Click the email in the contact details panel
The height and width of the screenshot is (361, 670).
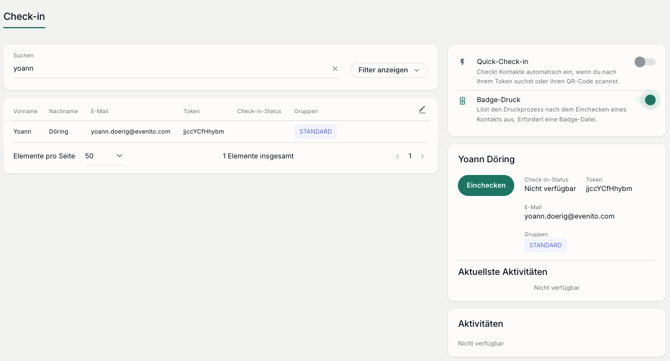[x=569, y=217]
